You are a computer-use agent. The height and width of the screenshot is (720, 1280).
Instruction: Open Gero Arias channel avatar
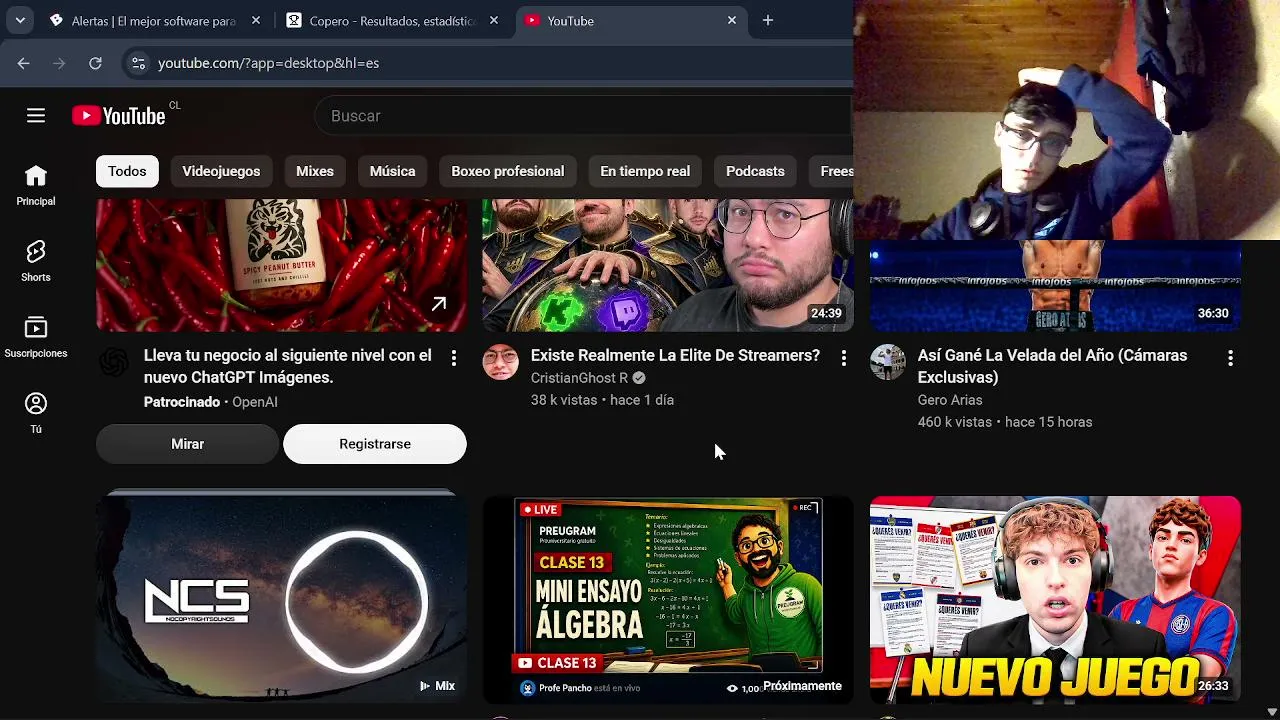point(888,362)
